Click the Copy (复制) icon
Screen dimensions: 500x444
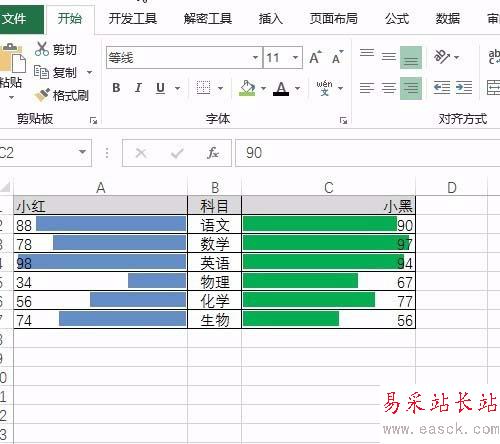pyautogui.click(x=41, y=72)
